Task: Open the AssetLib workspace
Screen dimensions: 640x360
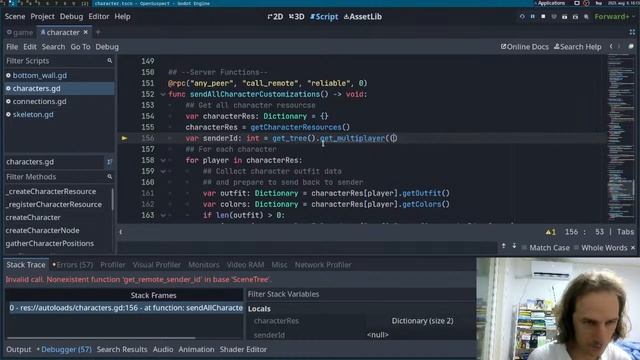Action: (x=363, y=17)
